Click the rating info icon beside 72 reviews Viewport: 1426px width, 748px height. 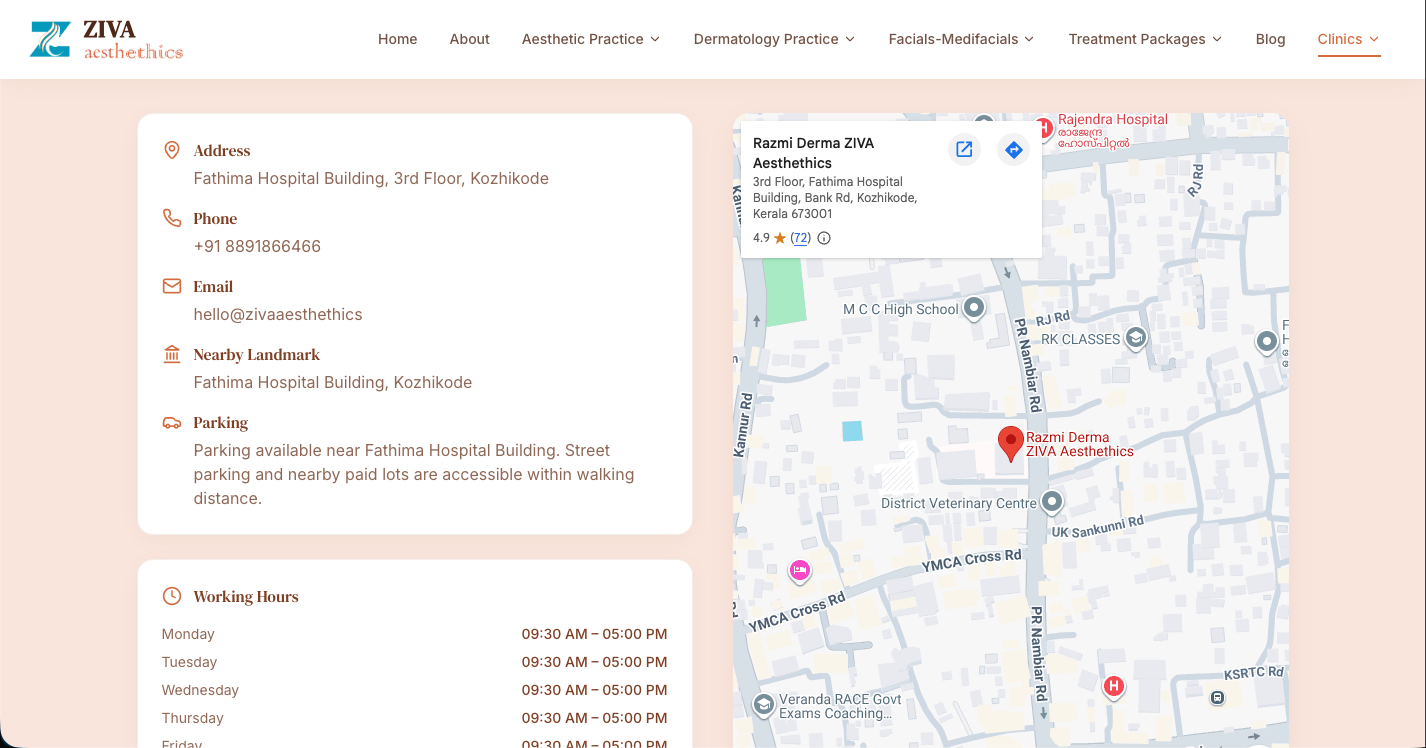[x=824, y=238]
